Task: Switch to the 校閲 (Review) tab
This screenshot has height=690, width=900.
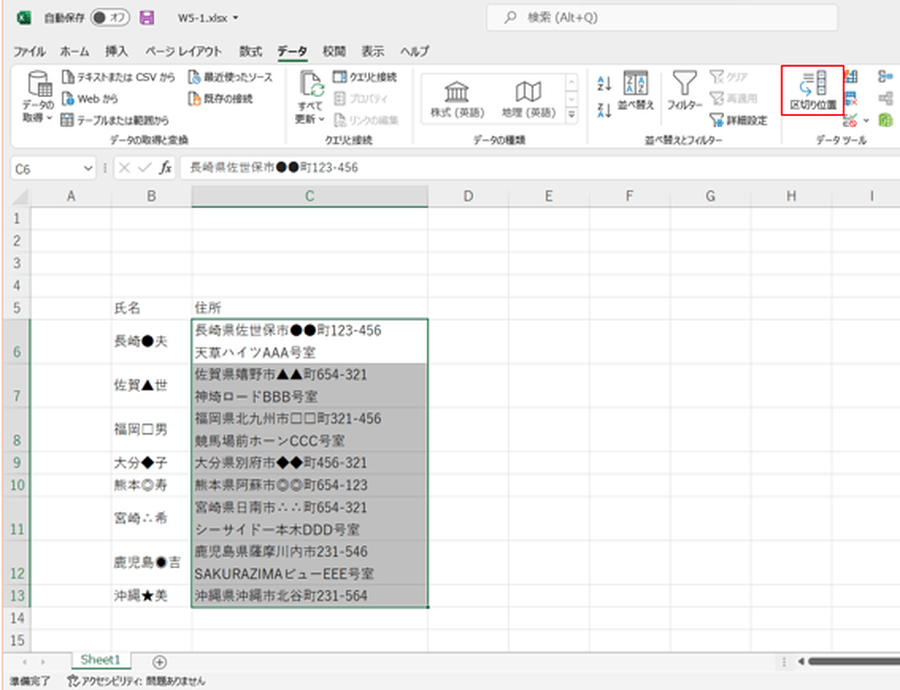Action: click(334, 52)
